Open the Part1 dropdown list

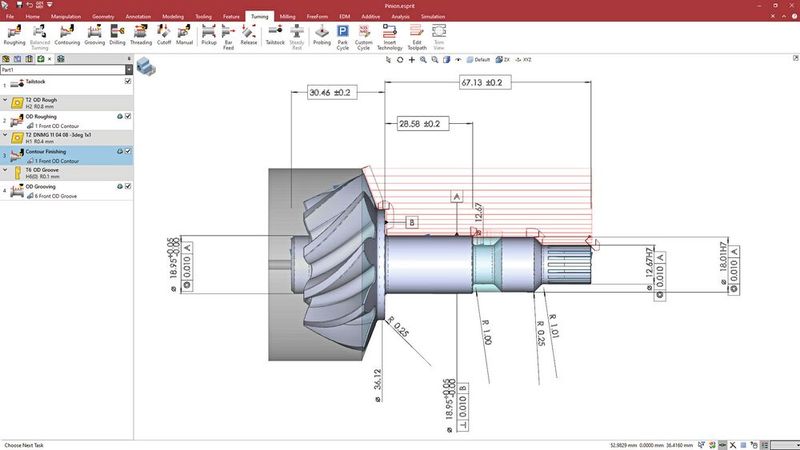tap(128, 69)
